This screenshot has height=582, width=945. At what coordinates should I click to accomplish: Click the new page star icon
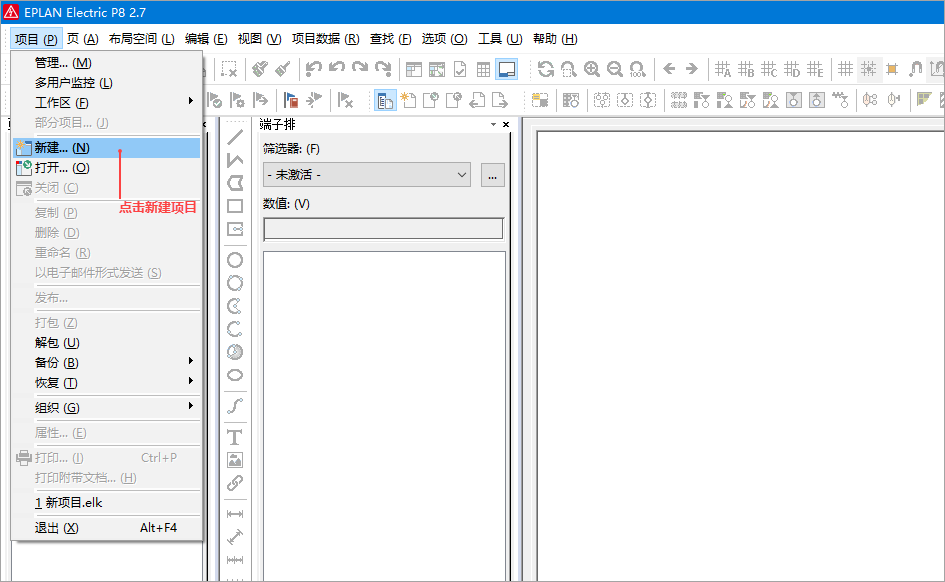pos(408,100)
